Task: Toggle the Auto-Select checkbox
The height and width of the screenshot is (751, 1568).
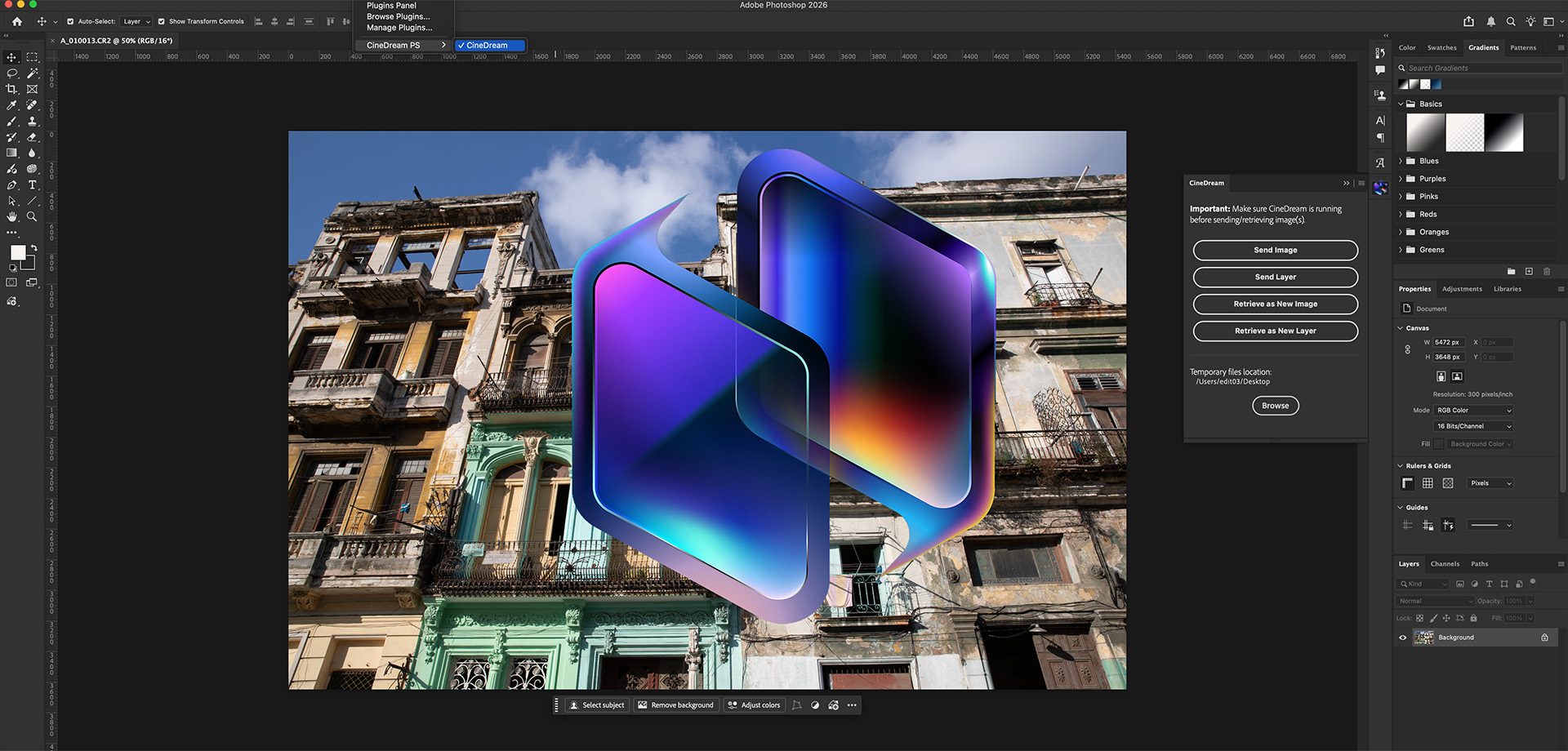Action: click(70, 21)
